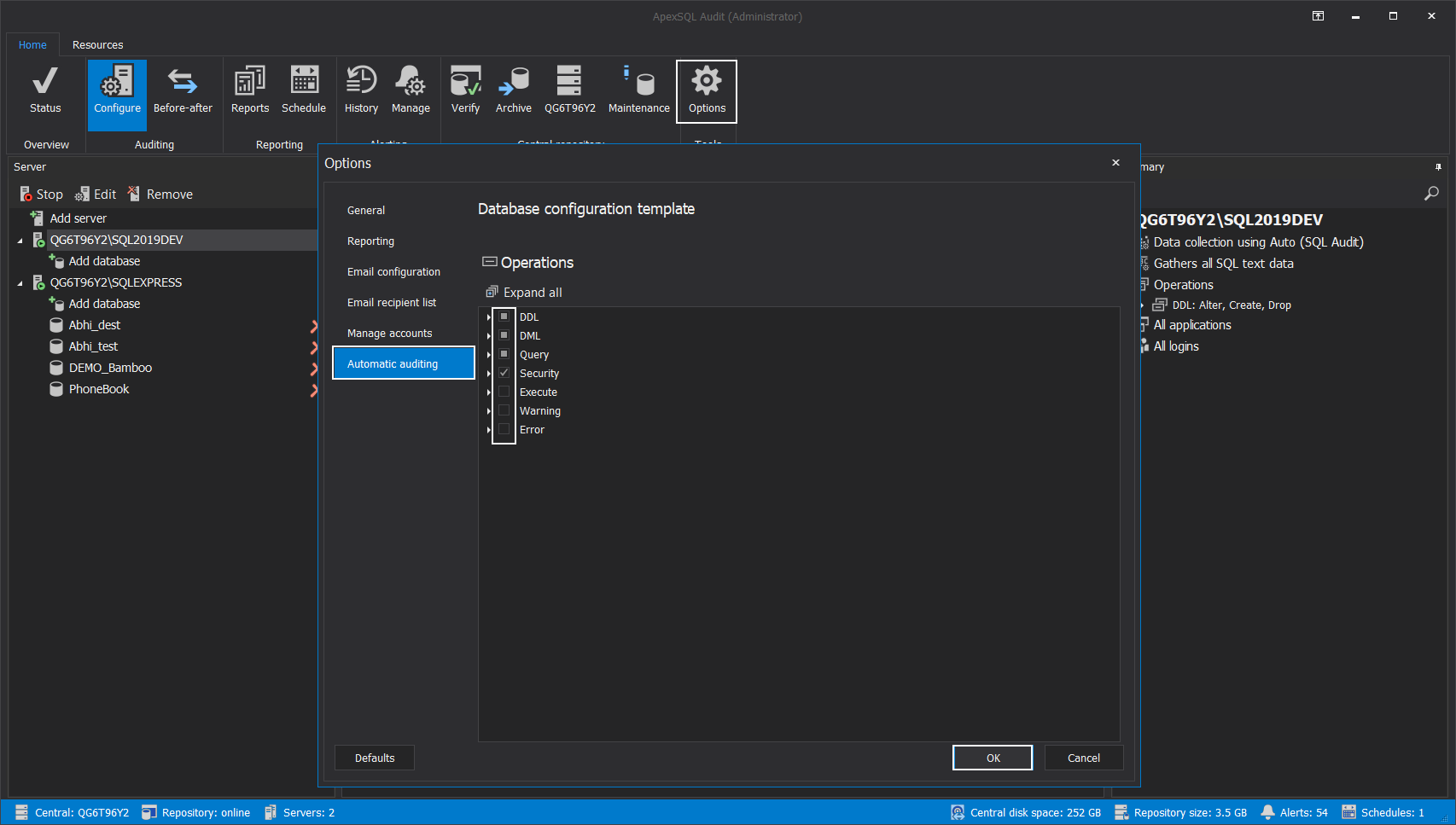The height and width of the screenshot is (825, 1456).
Task: Toggle the DDL operations checkbox
Action: [x=504, y=317]
